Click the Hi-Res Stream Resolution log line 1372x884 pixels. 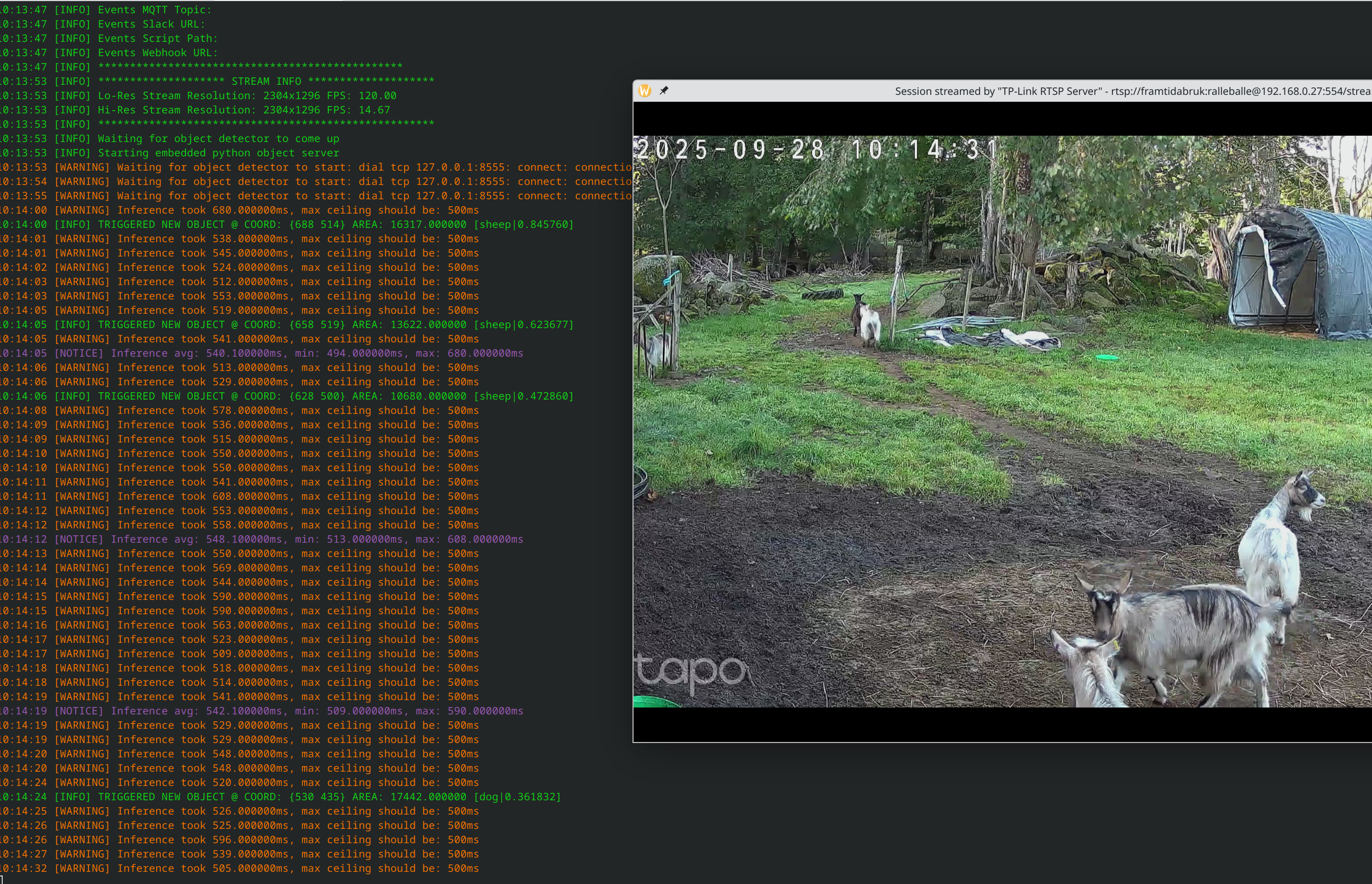(x=244, y=110)
